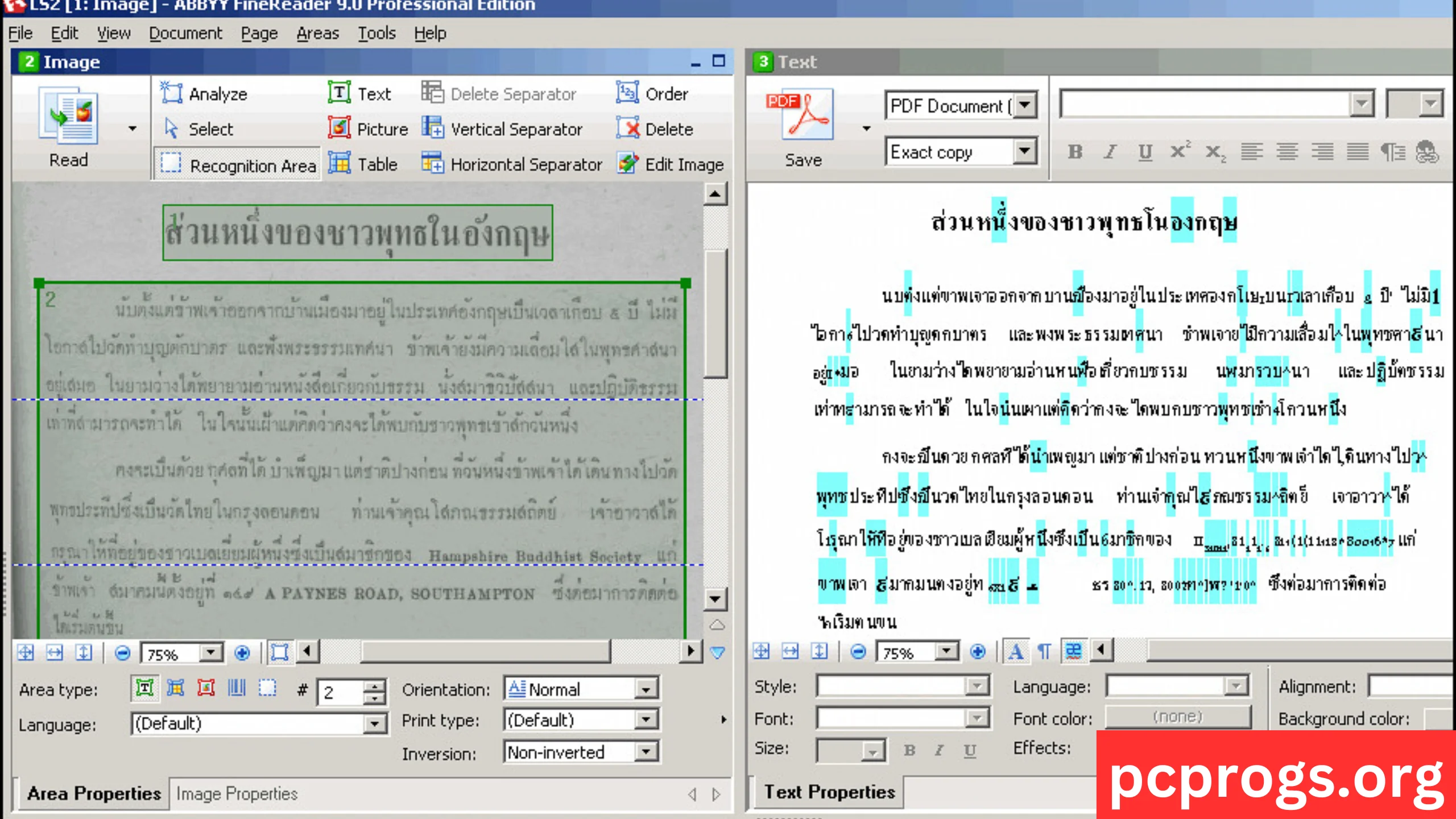1456x819 pixels.
Task: Set area type to Picture
Action: [206, 688]
